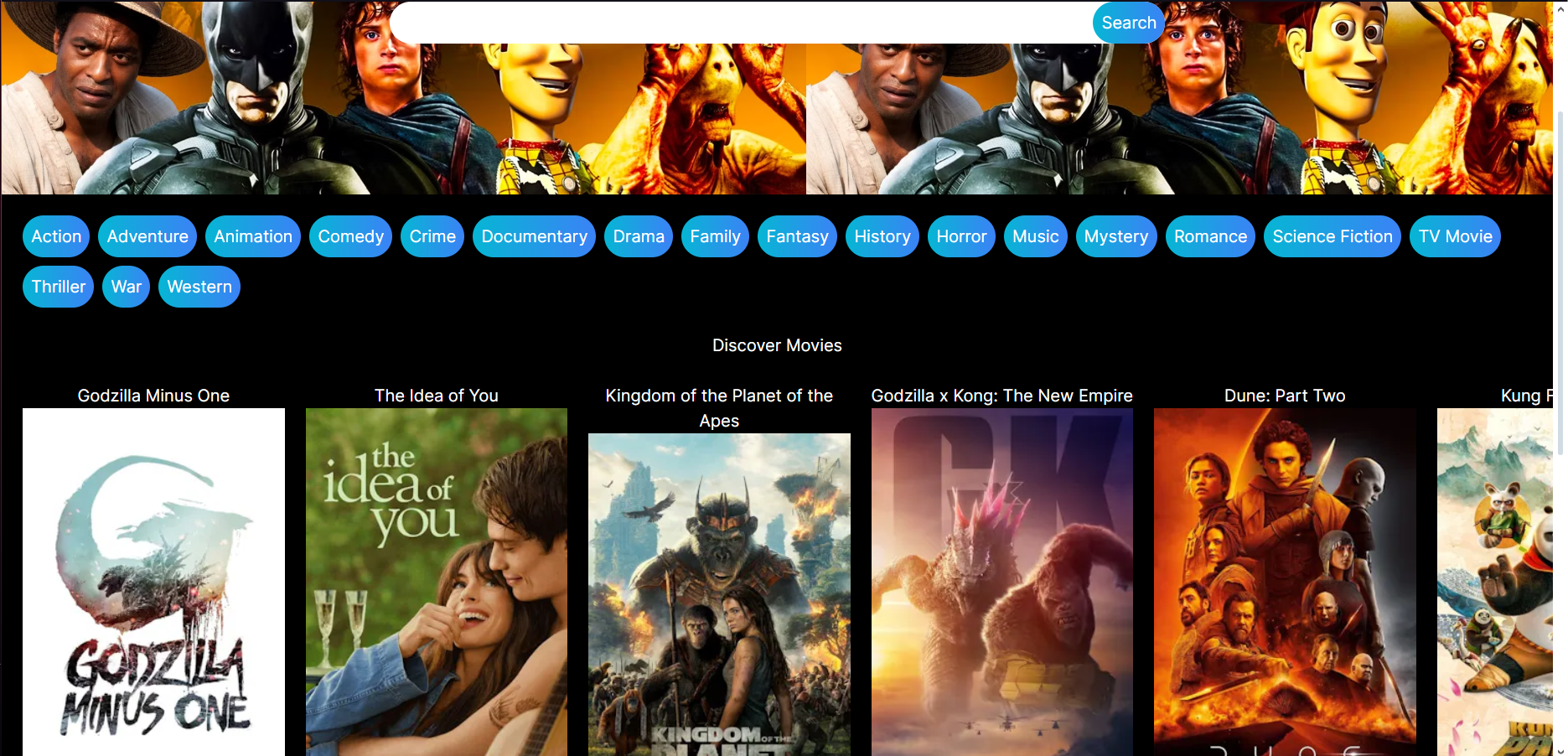Choose the Western genre filter

click(x=199, y=287)
